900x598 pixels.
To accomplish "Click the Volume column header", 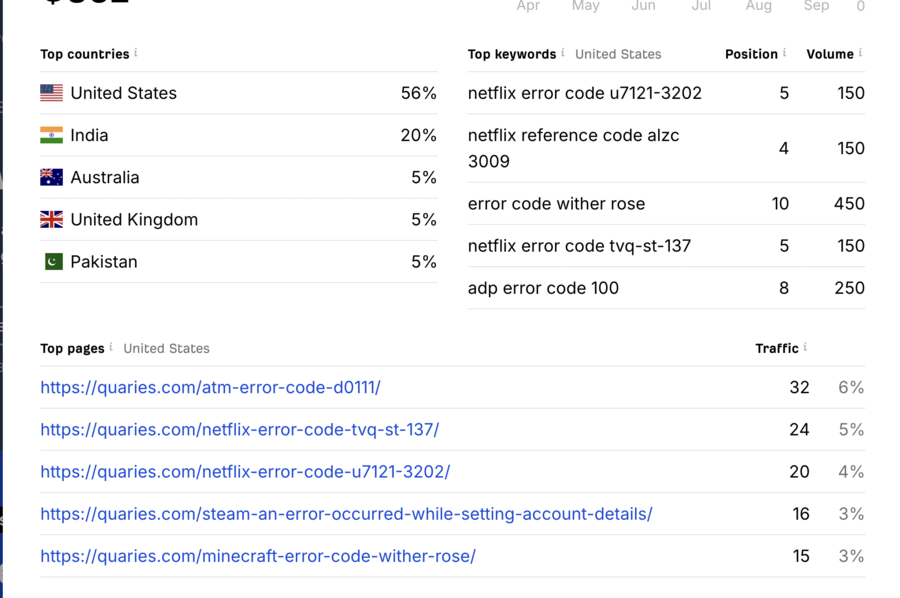I will point(829,54).
